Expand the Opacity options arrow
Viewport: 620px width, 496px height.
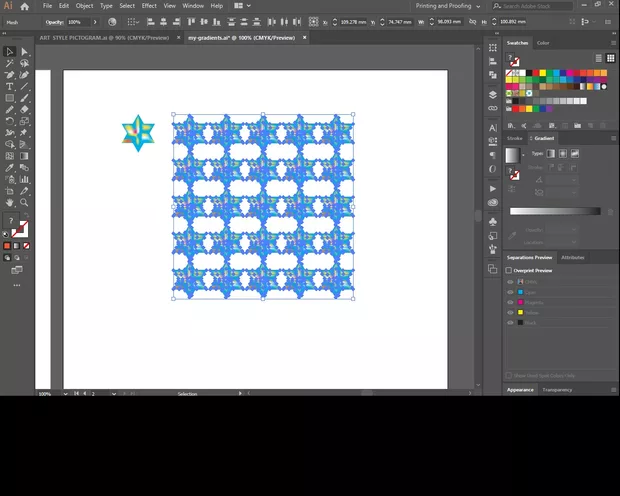click(97, 21)
